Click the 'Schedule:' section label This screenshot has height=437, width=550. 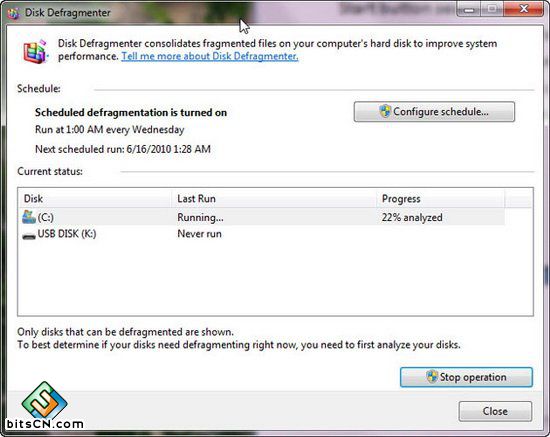(39, 89)
